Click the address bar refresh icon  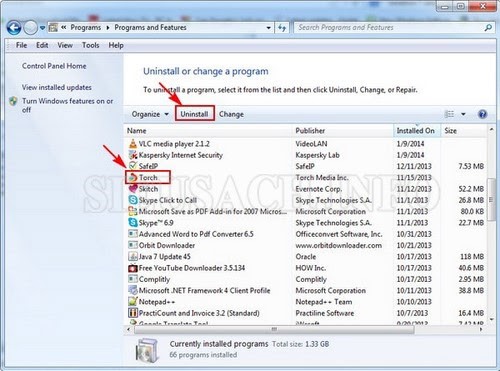pos(282,28)
